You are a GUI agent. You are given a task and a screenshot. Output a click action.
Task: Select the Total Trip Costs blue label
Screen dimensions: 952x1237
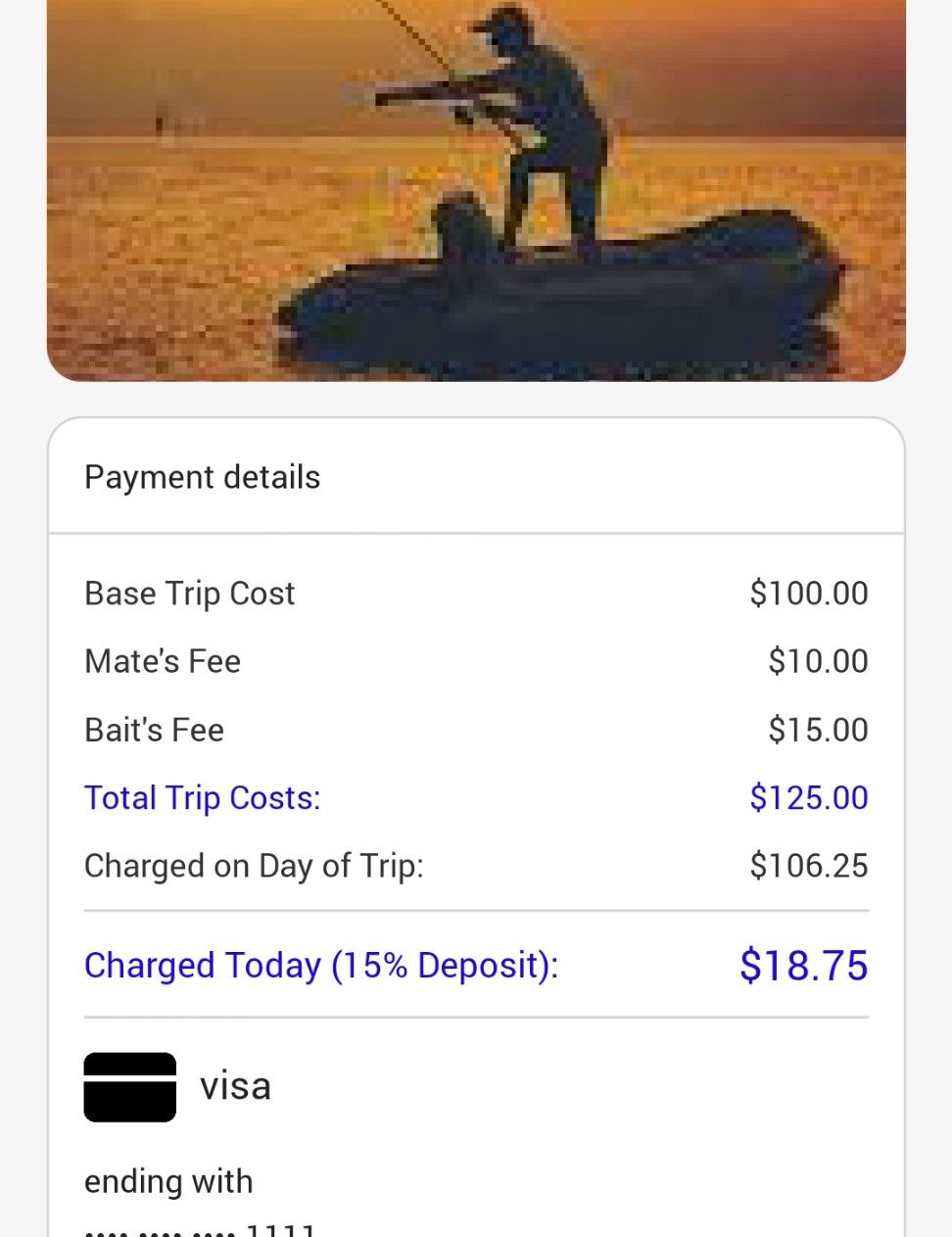pos(203,798)
